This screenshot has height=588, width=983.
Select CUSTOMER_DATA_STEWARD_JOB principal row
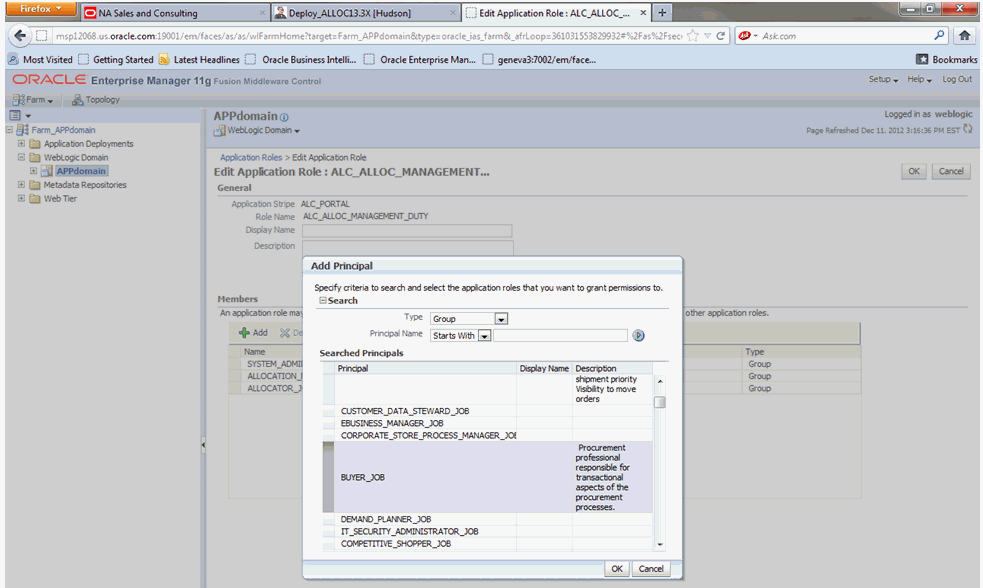488,411
